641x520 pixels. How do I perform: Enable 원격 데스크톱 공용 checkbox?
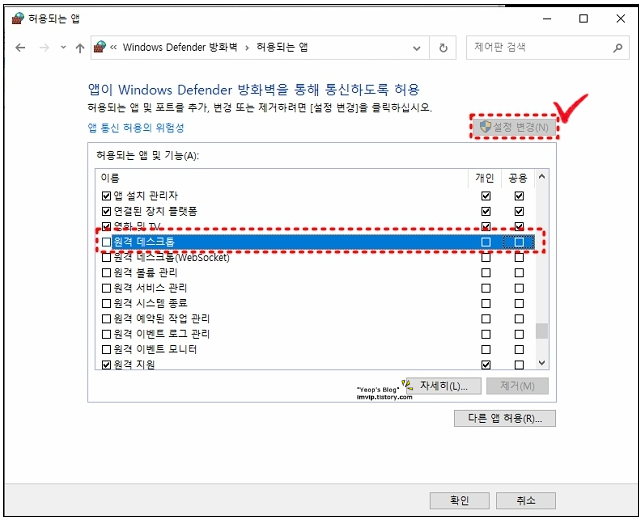[519, 242]
